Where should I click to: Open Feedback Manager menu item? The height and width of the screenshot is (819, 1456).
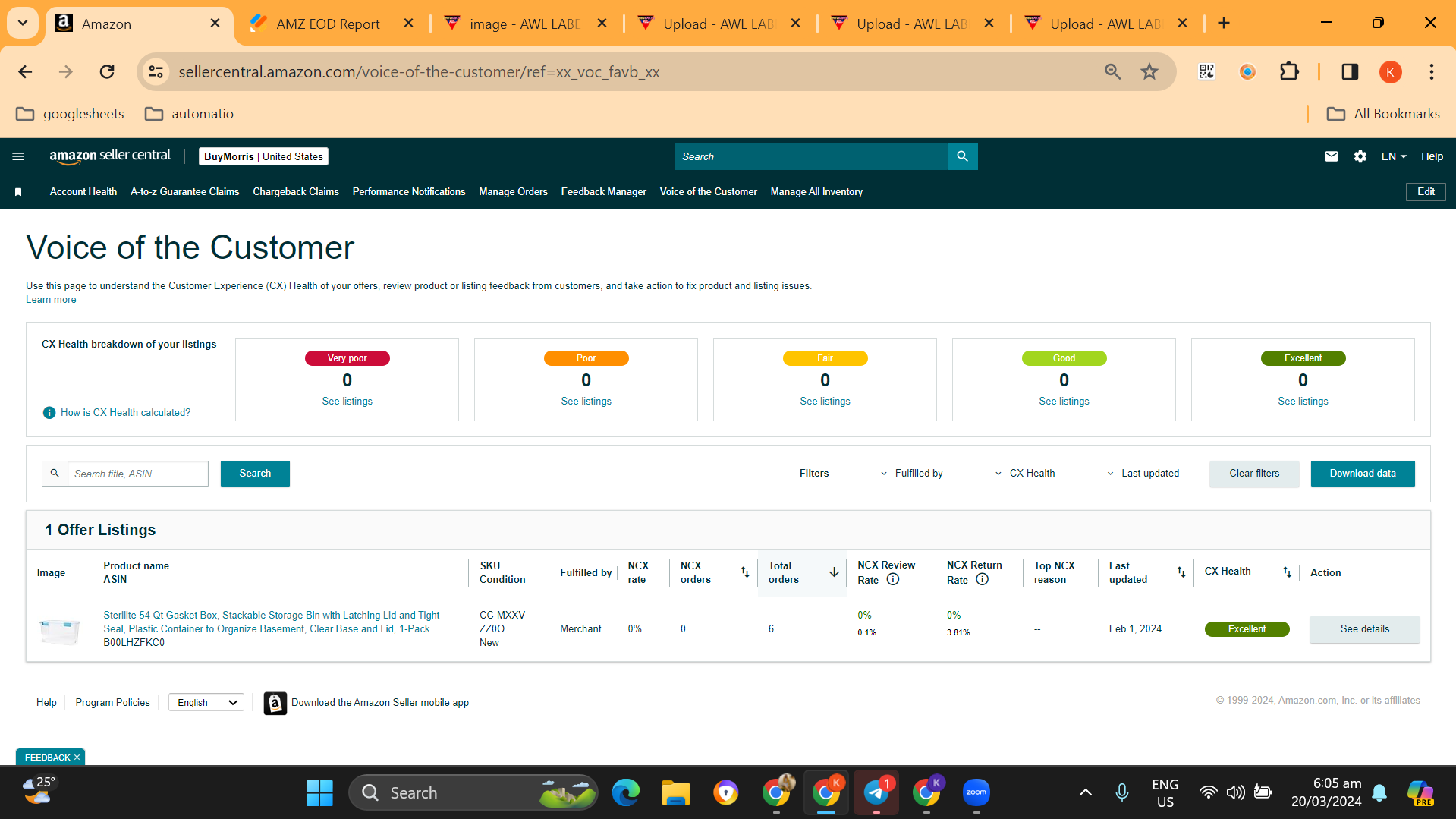[604, 192]
